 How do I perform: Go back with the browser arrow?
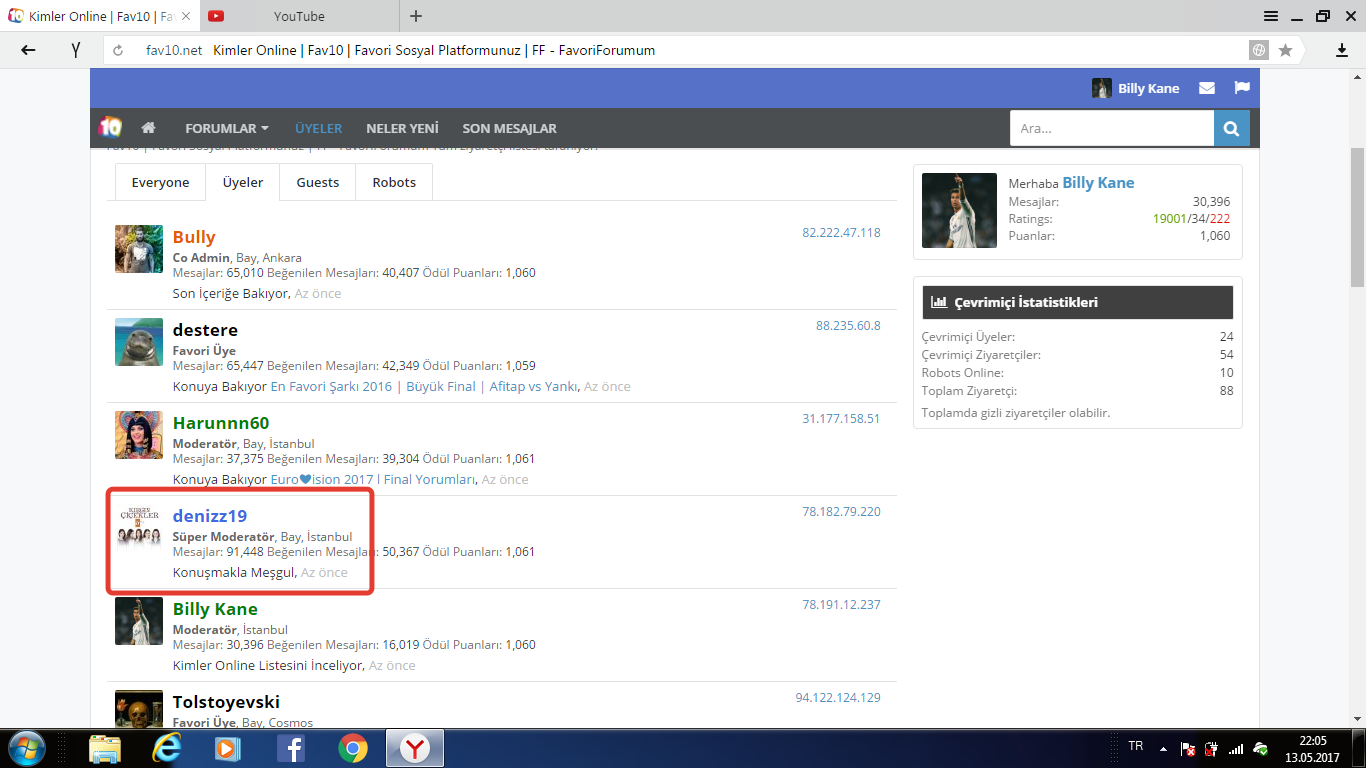pyautogui.click(x=28, y=50)
